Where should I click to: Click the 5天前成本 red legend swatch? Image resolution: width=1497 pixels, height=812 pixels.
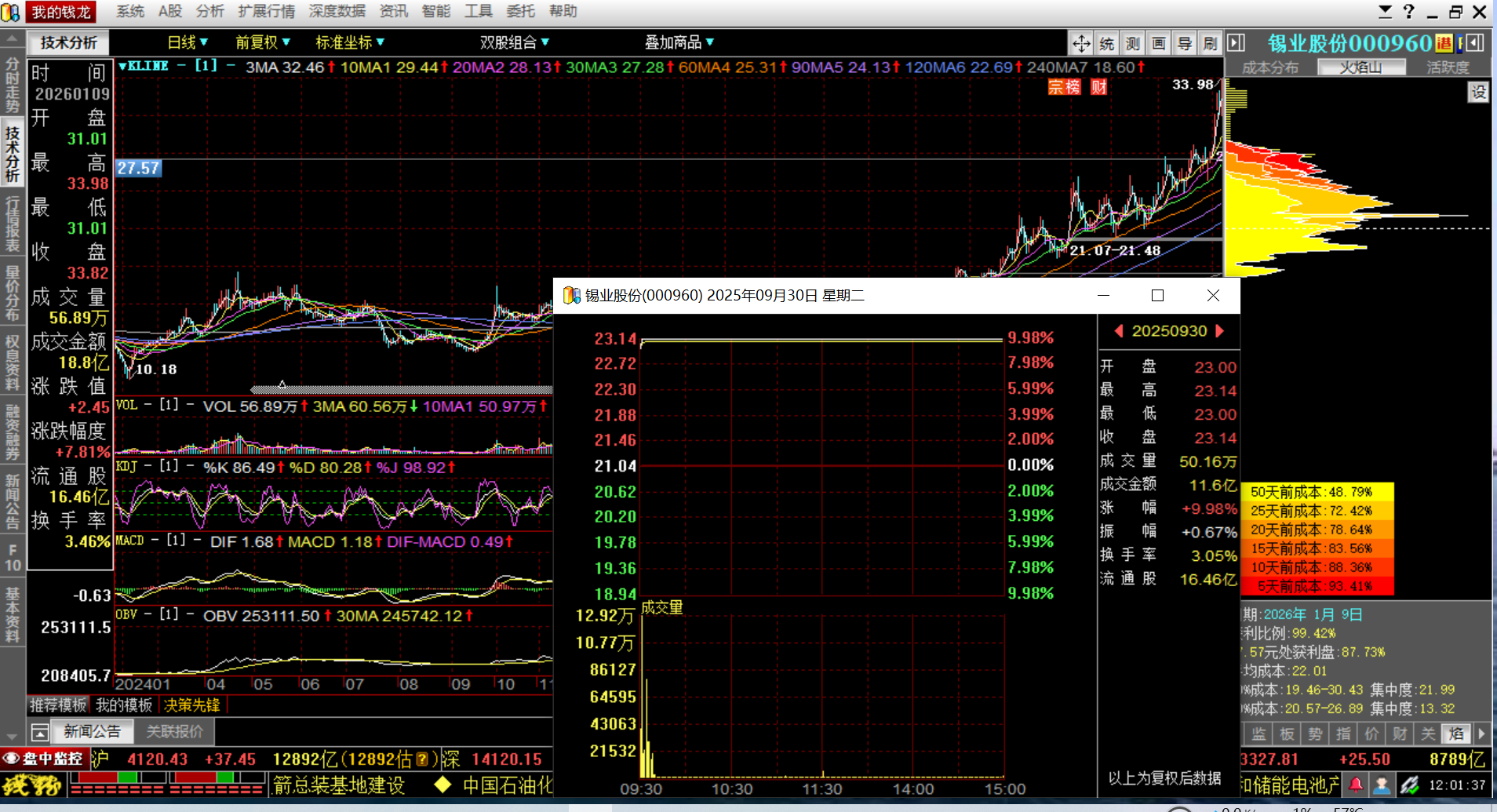tap(1317, 586)
